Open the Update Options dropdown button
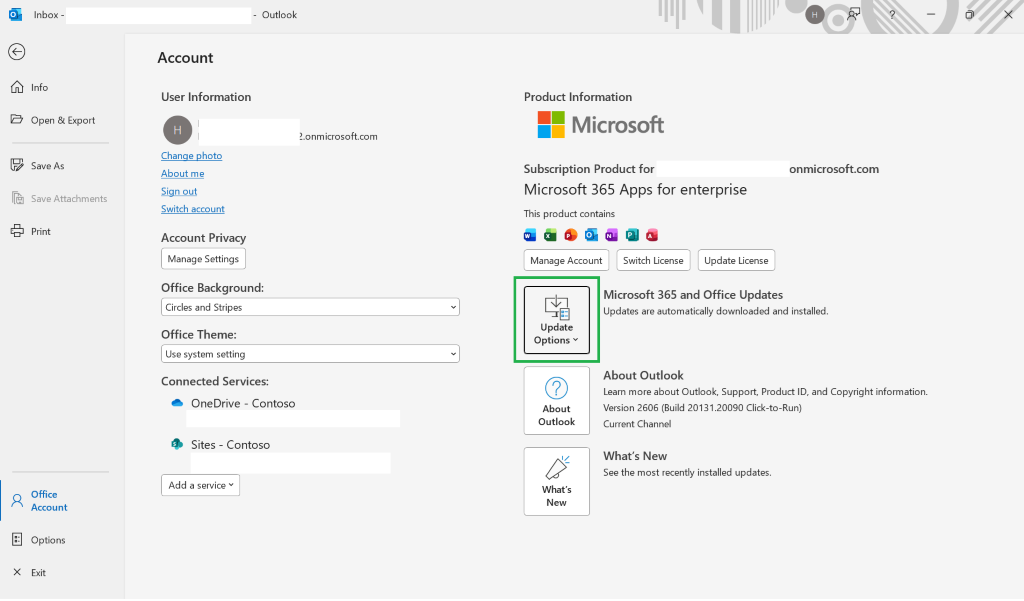Viewport: 1024px width, 601px height. pyautogui.click(x=556, y=319)
